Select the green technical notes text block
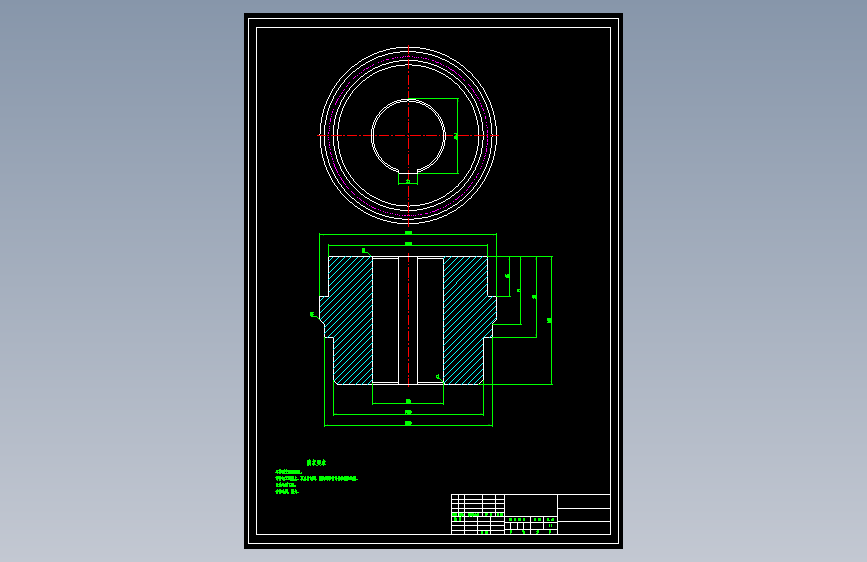The image size is (867, 562). [316, 477]
